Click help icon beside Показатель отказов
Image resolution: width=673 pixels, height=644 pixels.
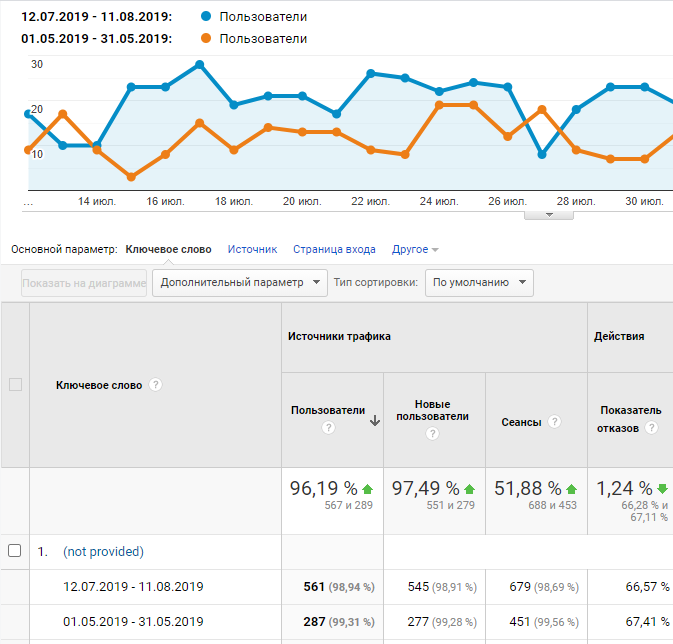pos(652,428)
